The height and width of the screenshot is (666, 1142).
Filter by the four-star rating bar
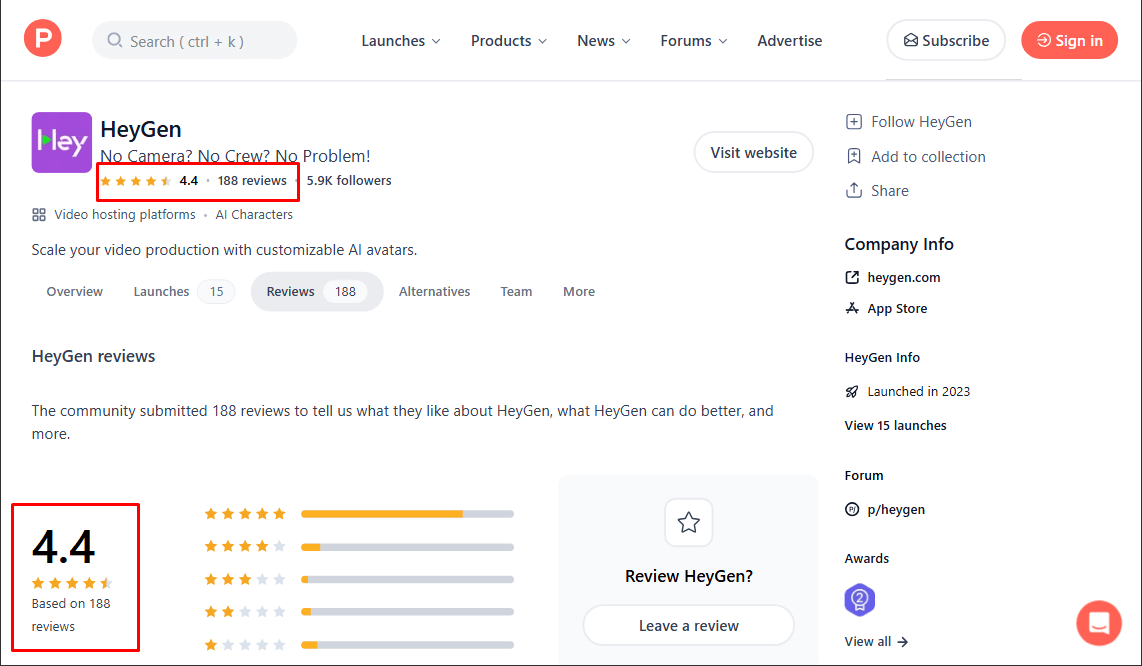[407, 546]
